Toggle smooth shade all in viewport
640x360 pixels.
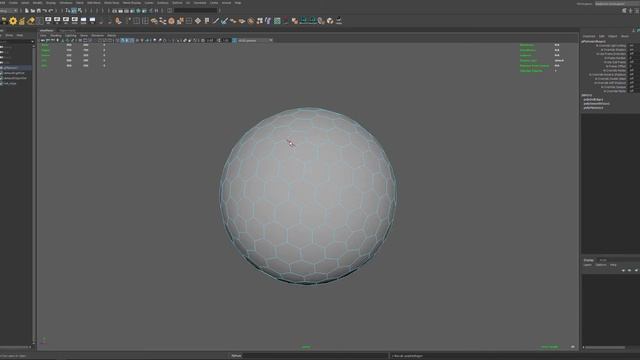(x=122, y=40)
